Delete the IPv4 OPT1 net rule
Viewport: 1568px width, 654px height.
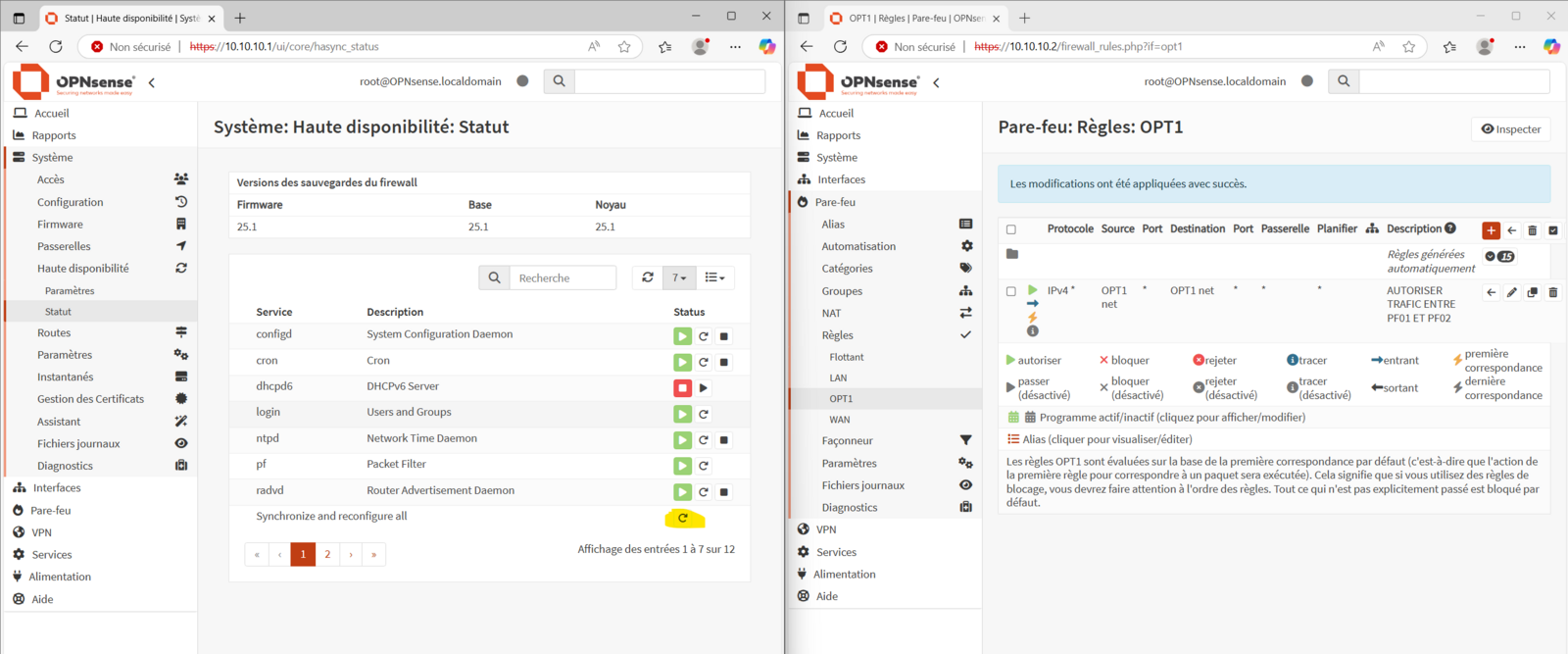click(x=1553, y=292)
